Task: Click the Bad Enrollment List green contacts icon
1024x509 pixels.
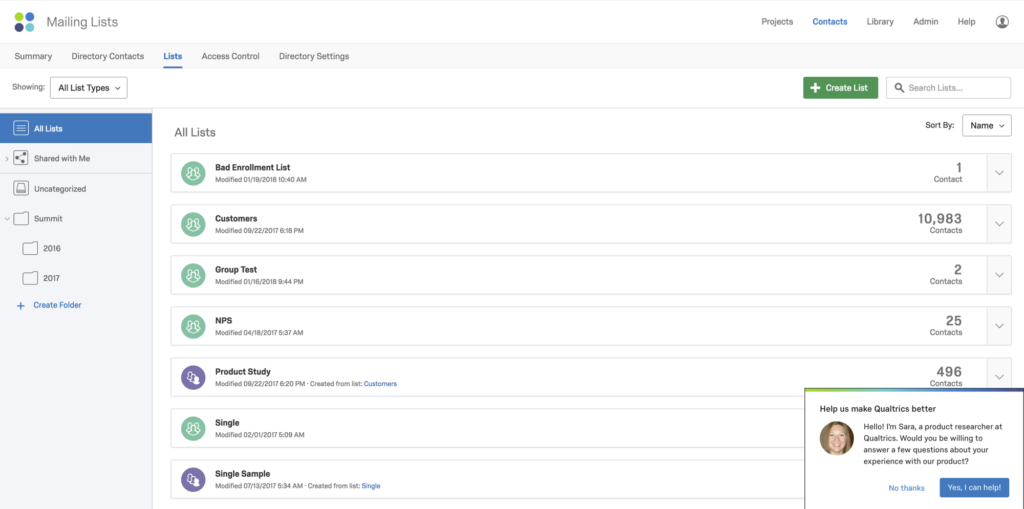Action: [x=193, y=173]
